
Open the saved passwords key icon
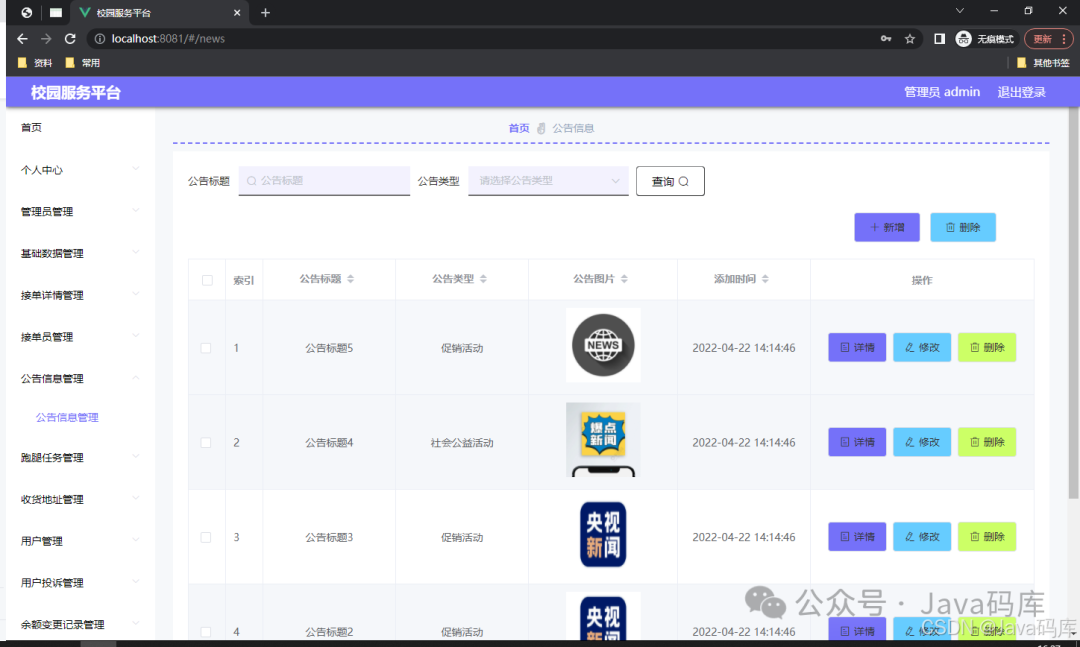tap(886, 39)
